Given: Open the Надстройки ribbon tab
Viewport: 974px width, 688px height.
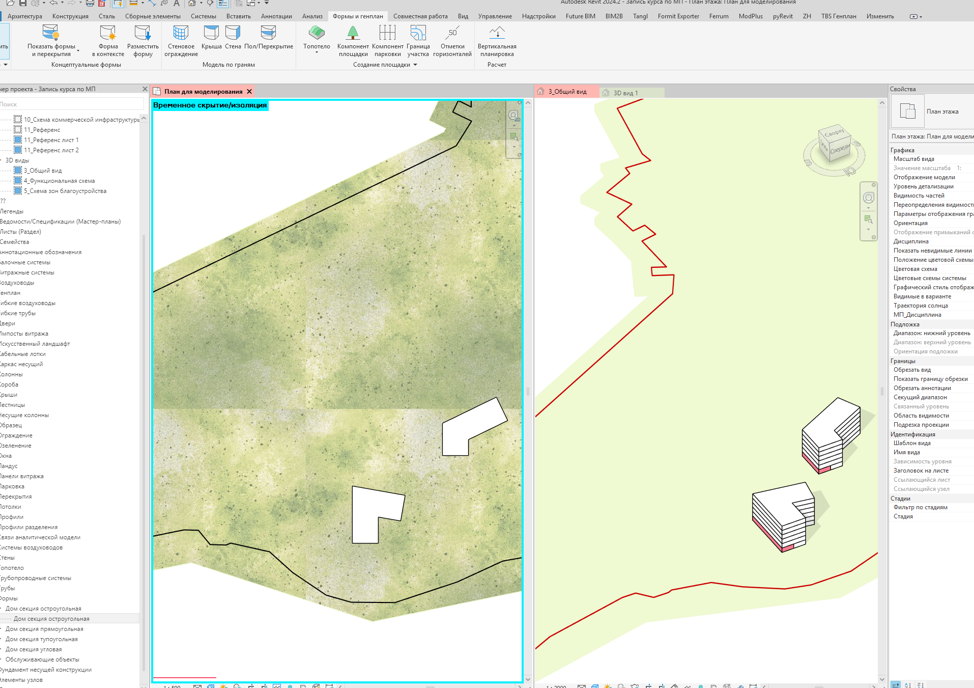Looking at the screenshot, I should click(539, 16).
